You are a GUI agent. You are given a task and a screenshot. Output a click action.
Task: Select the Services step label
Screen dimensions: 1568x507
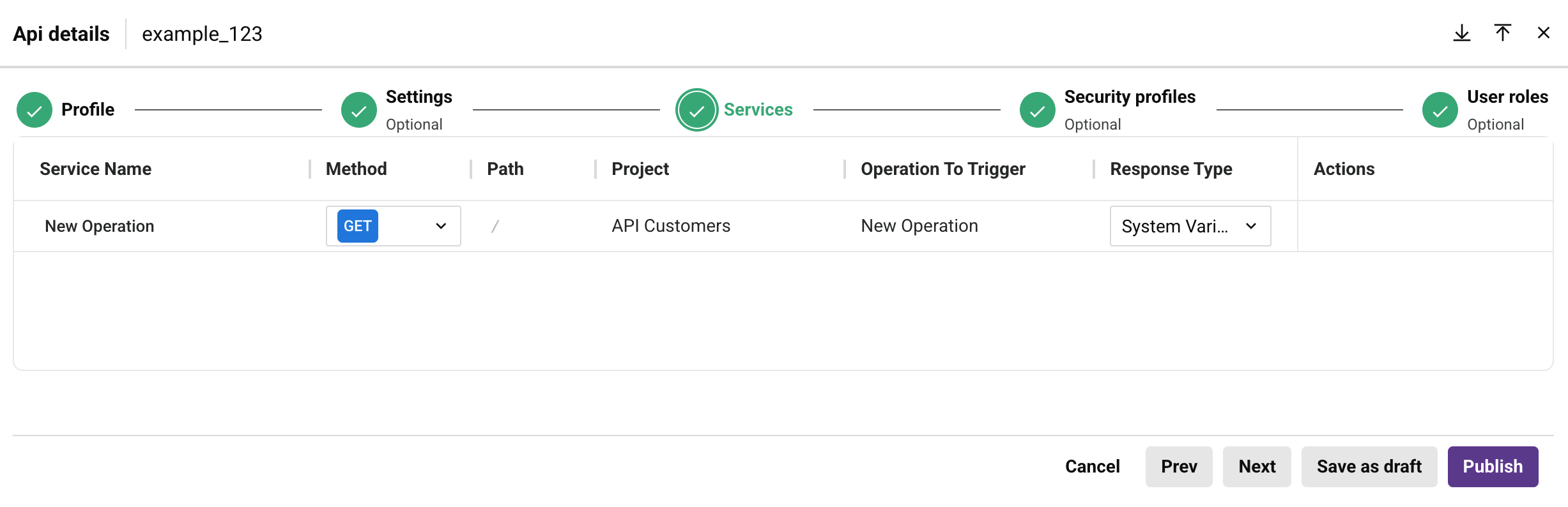pos(758,110)
